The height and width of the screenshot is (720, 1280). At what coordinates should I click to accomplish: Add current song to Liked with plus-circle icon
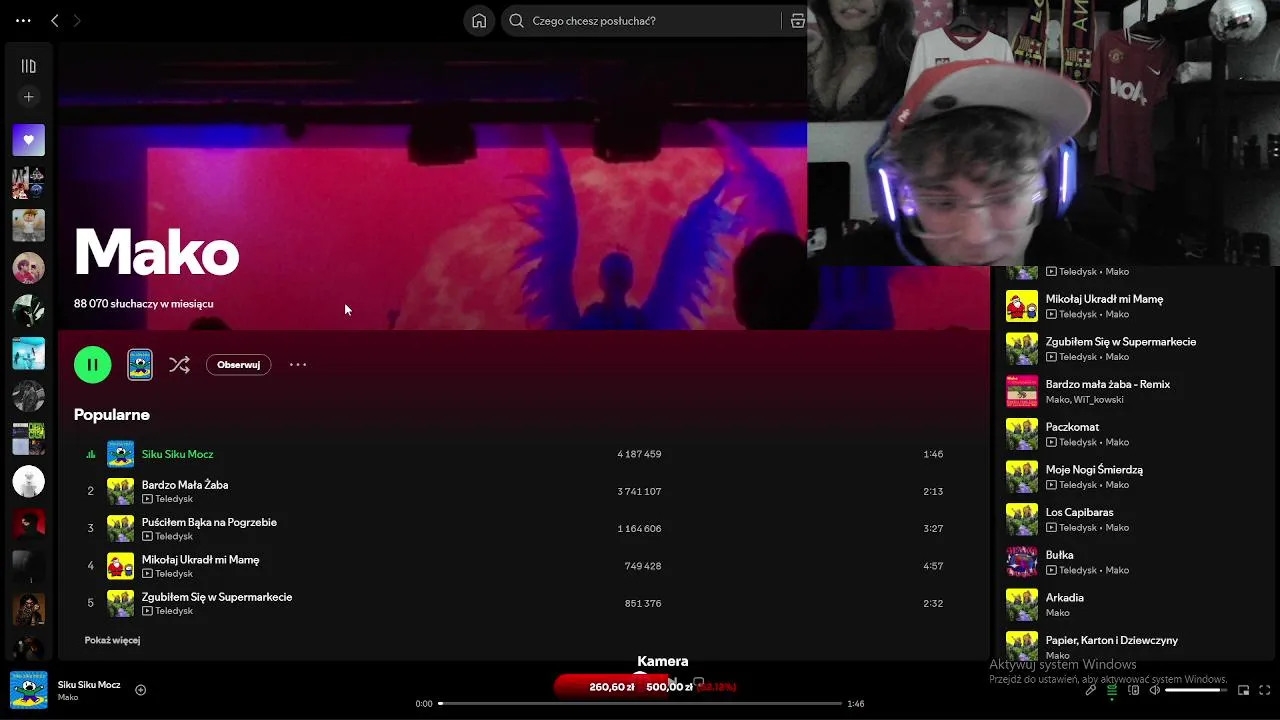pyautogui.click(x=140, y=690)
